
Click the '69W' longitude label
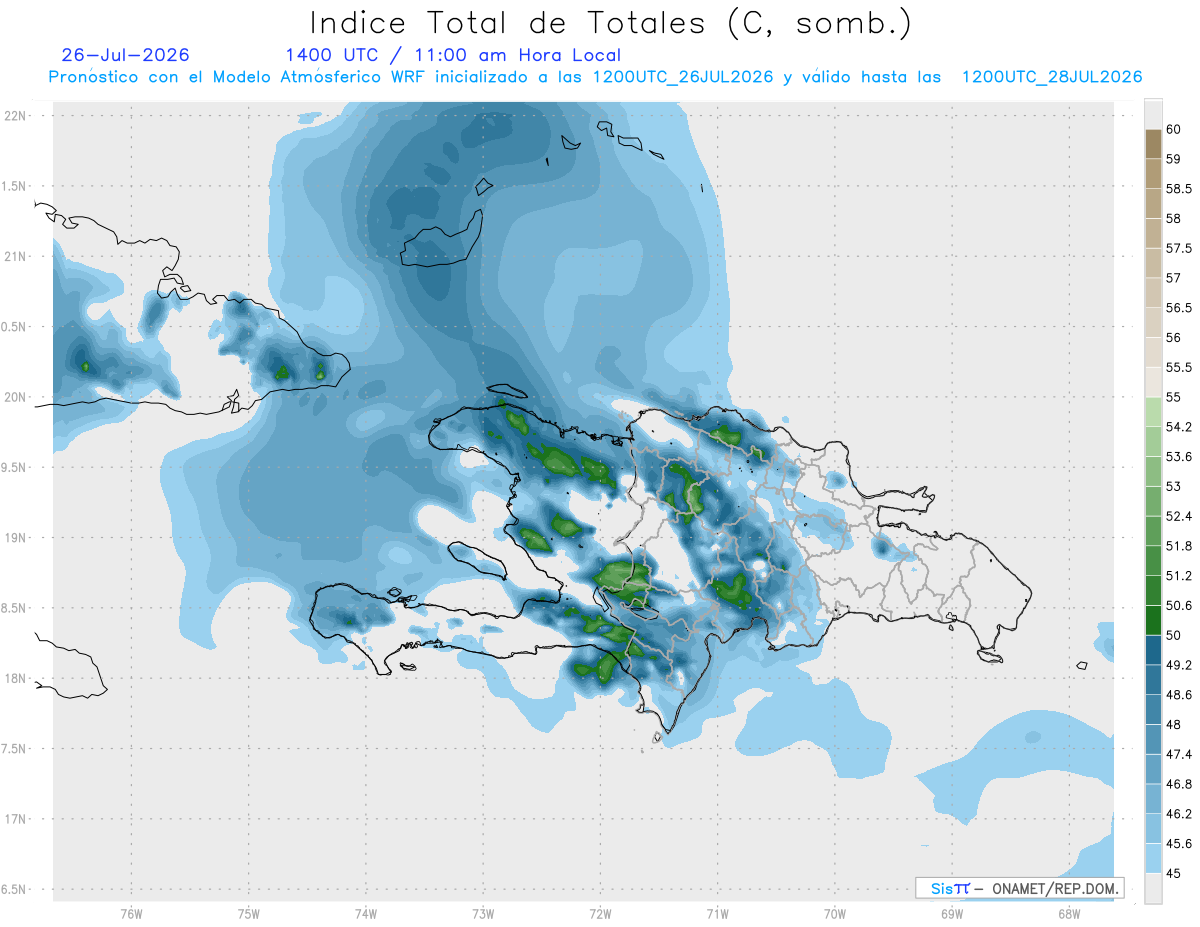coord(952,913)
